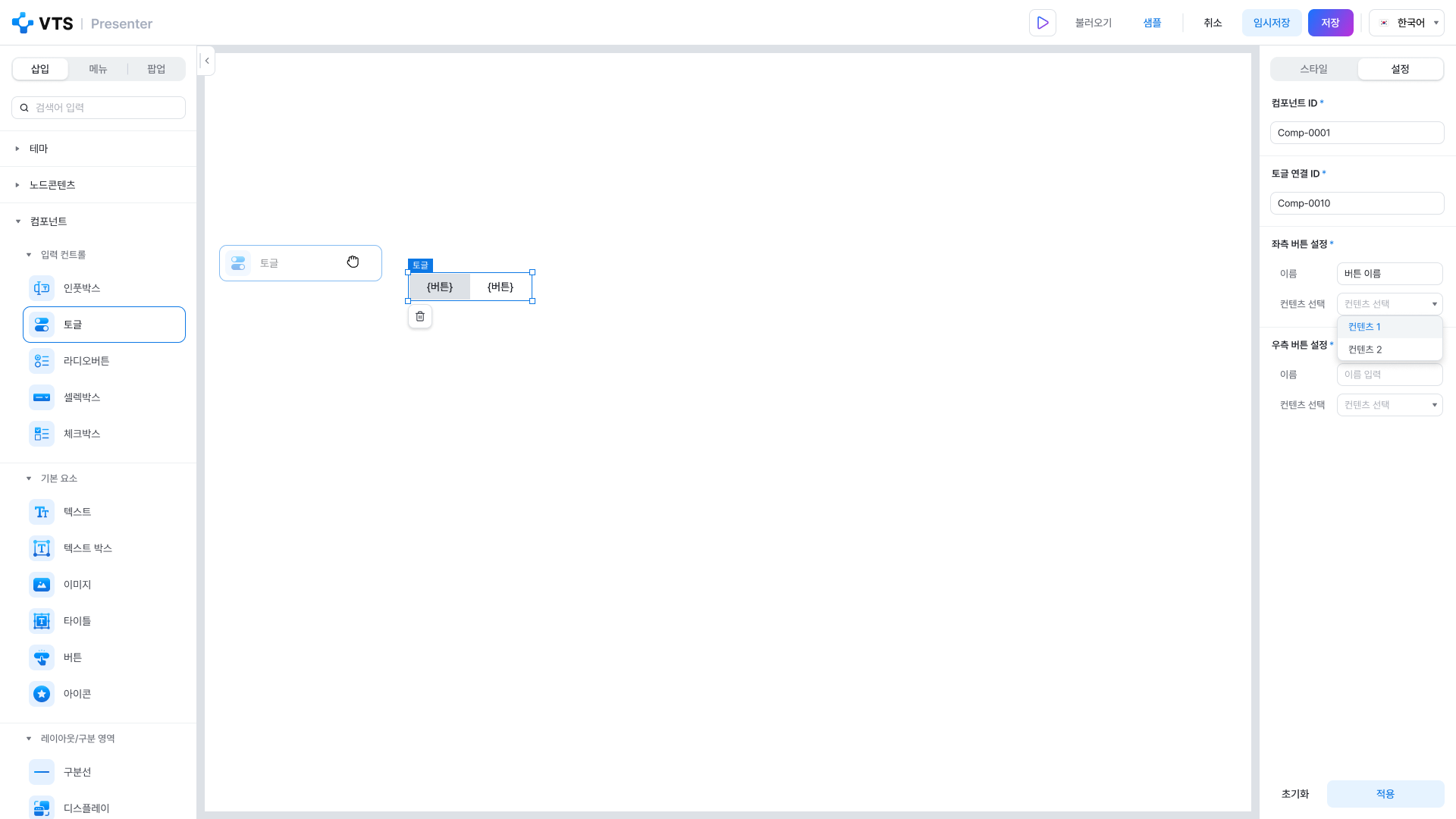Switch to the 팝업 tab

pos(156,69)
